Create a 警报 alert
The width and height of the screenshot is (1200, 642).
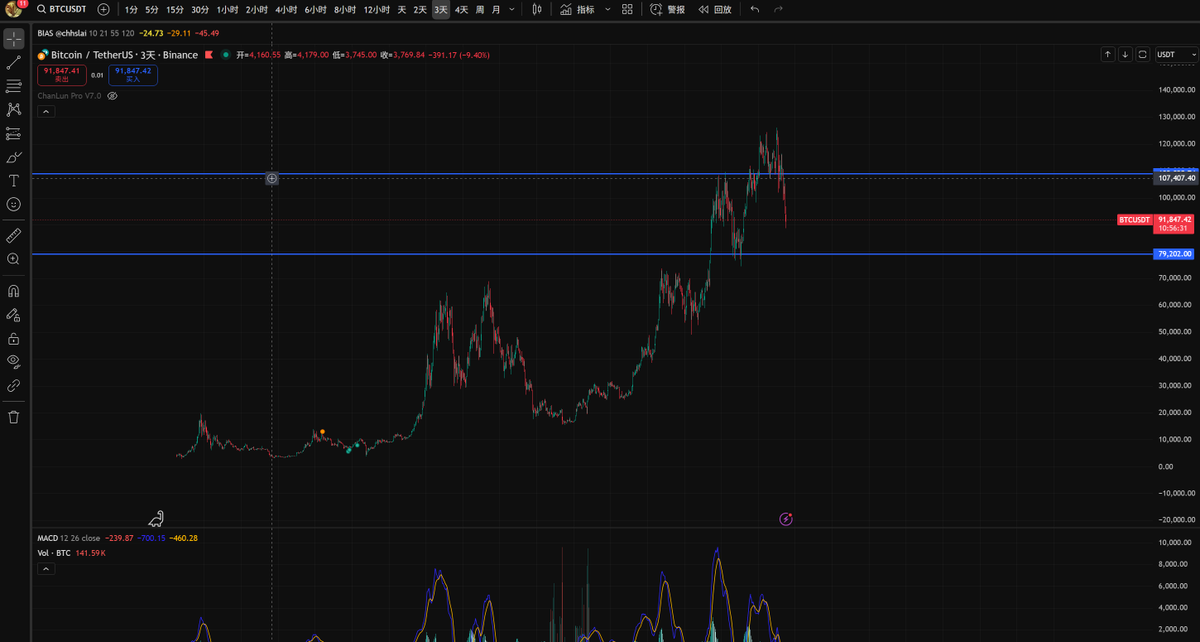point(667,9)
